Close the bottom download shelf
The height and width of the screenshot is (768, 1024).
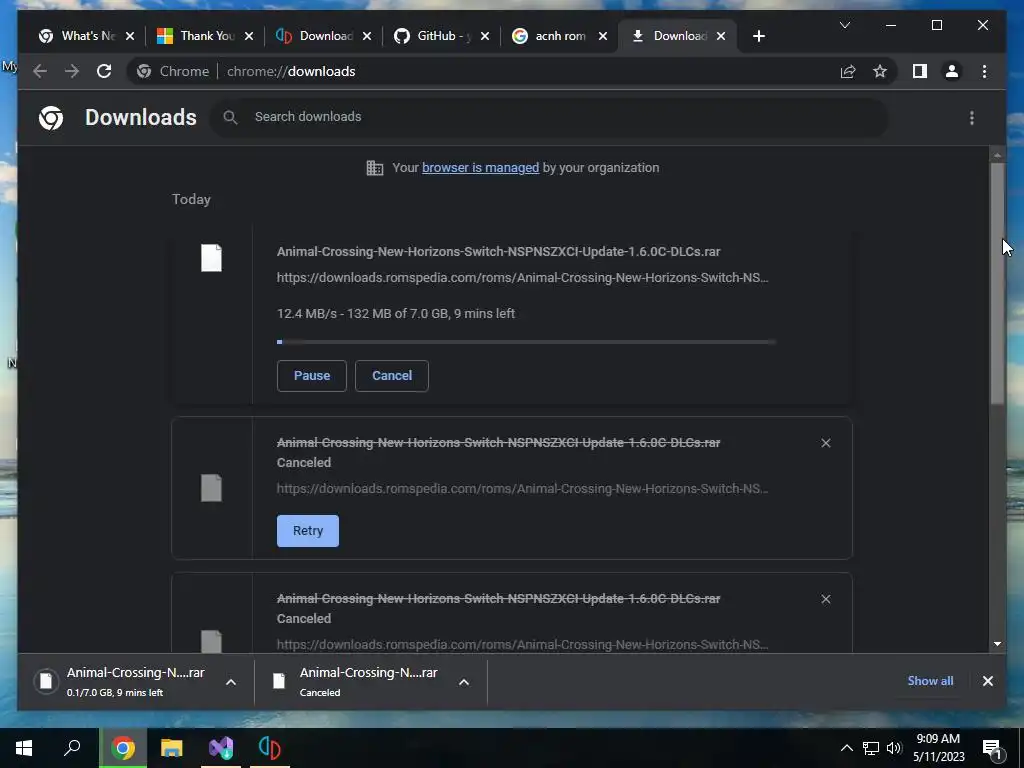[x=987, y=681]
